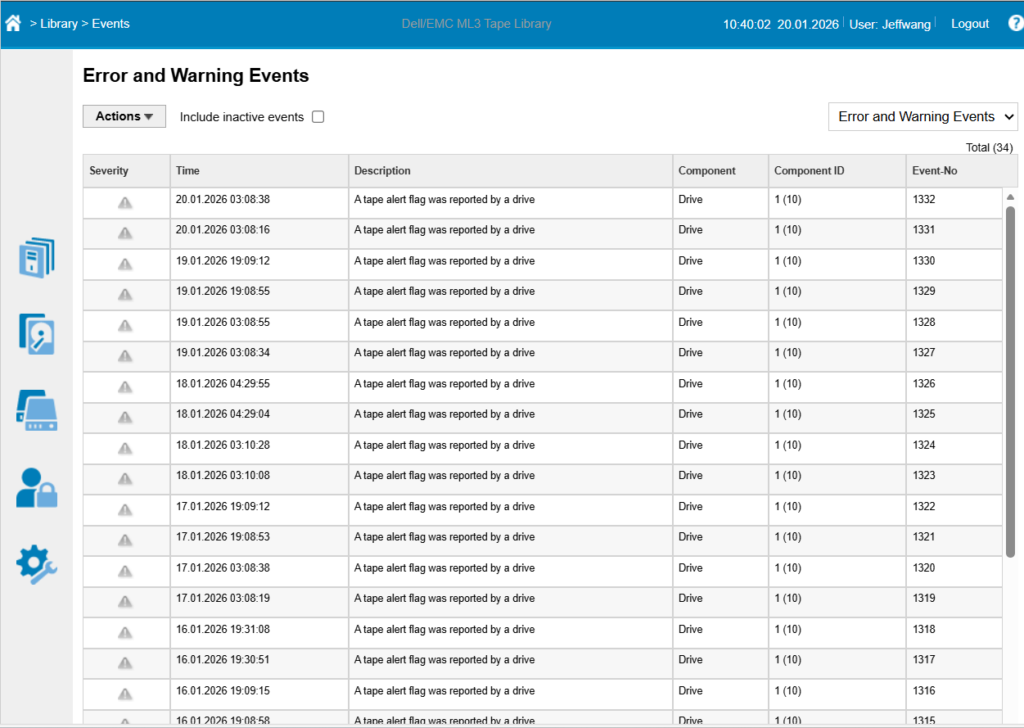
Task: Click the Events breadcrumb item
Action: pyautogui.click(x=110, y=23)
